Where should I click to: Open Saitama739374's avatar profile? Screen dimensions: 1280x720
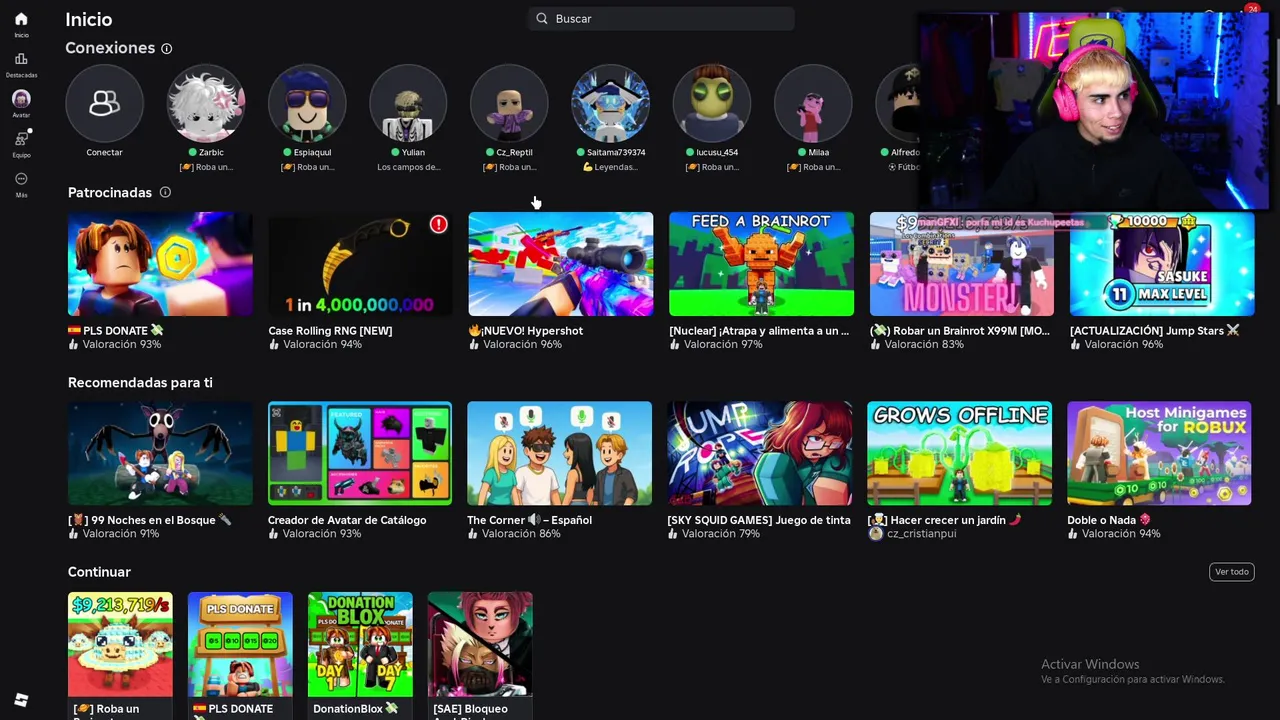pyautogui.click(x=610, y=103)
